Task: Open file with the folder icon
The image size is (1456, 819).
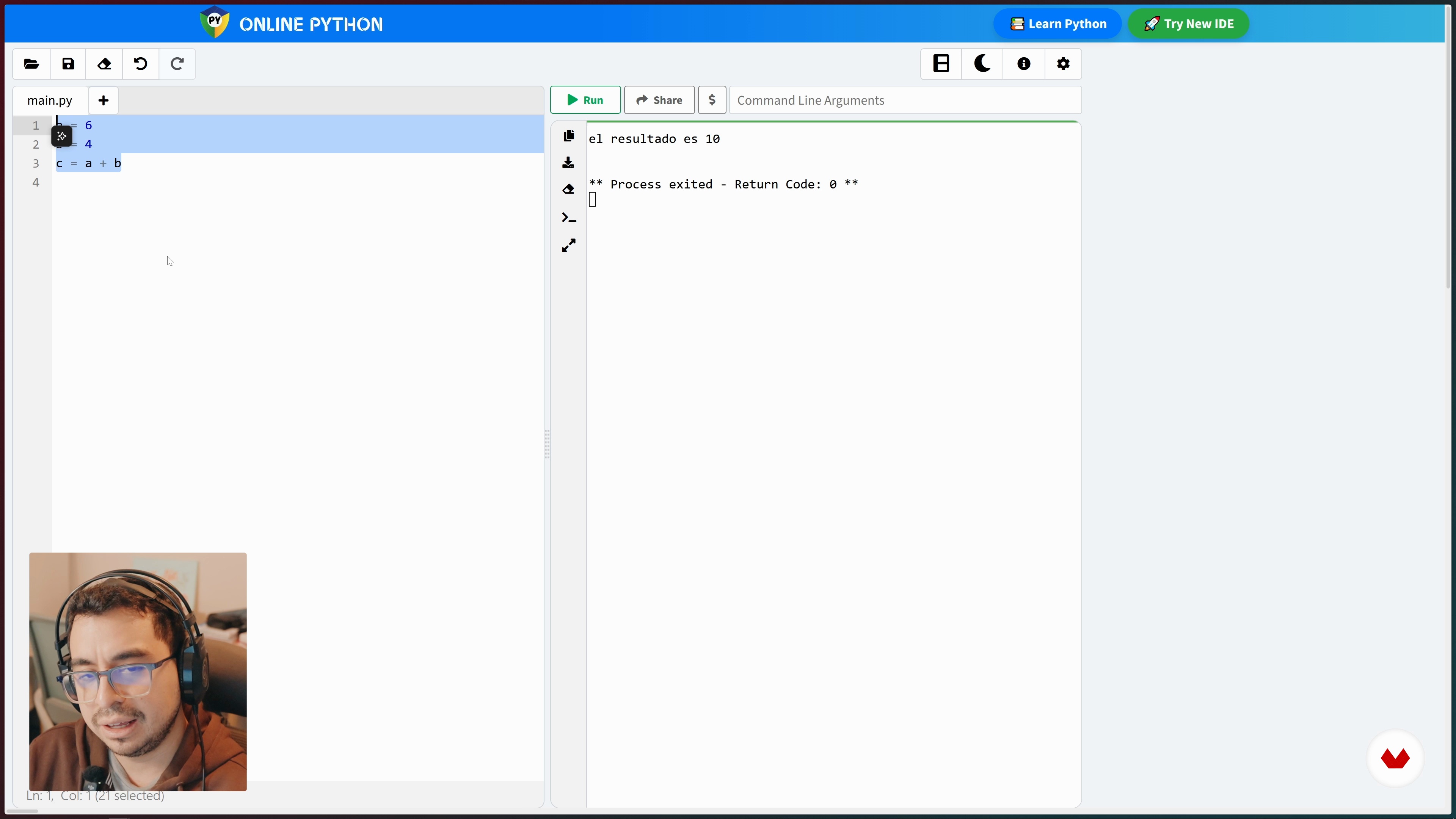Action: [31, 64]
